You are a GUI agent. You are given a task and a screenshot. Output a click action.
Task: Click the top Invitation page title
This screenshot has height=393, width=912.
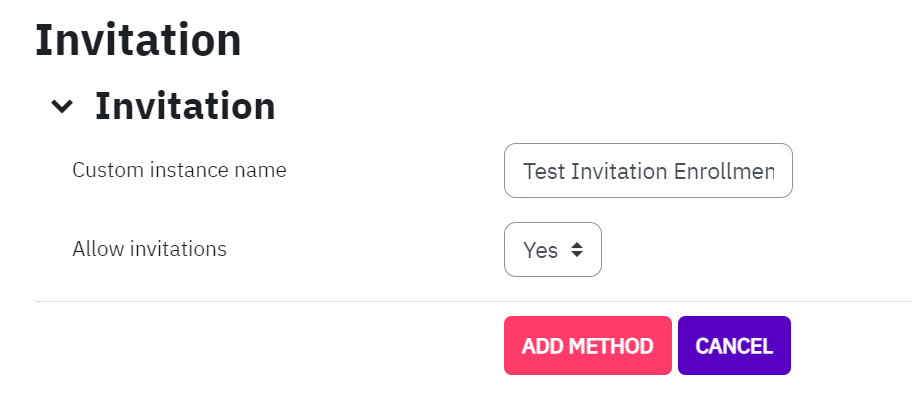click(x=138, y=40)
